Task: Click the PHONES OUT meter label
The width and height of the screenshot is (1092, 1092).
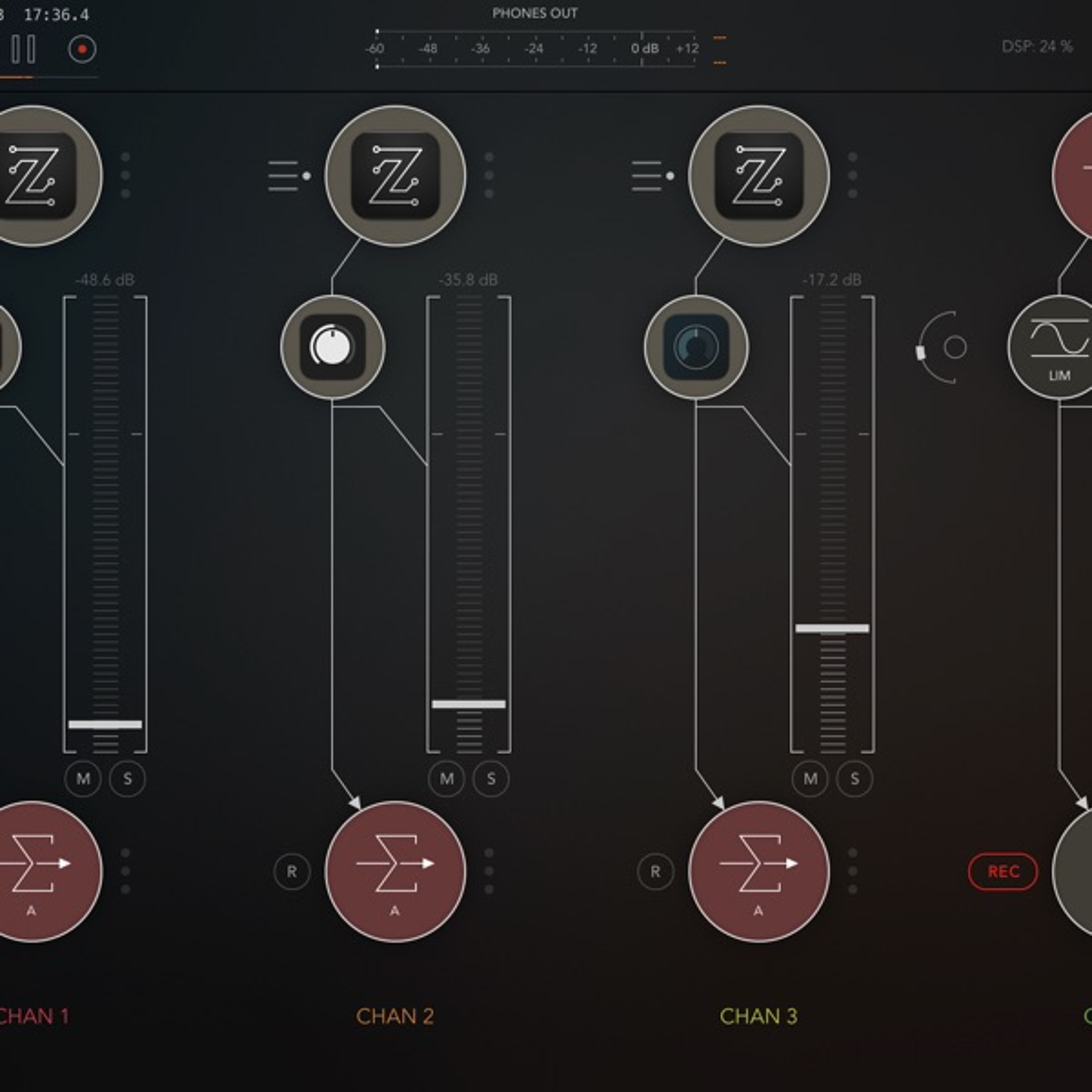Action: 535,13
